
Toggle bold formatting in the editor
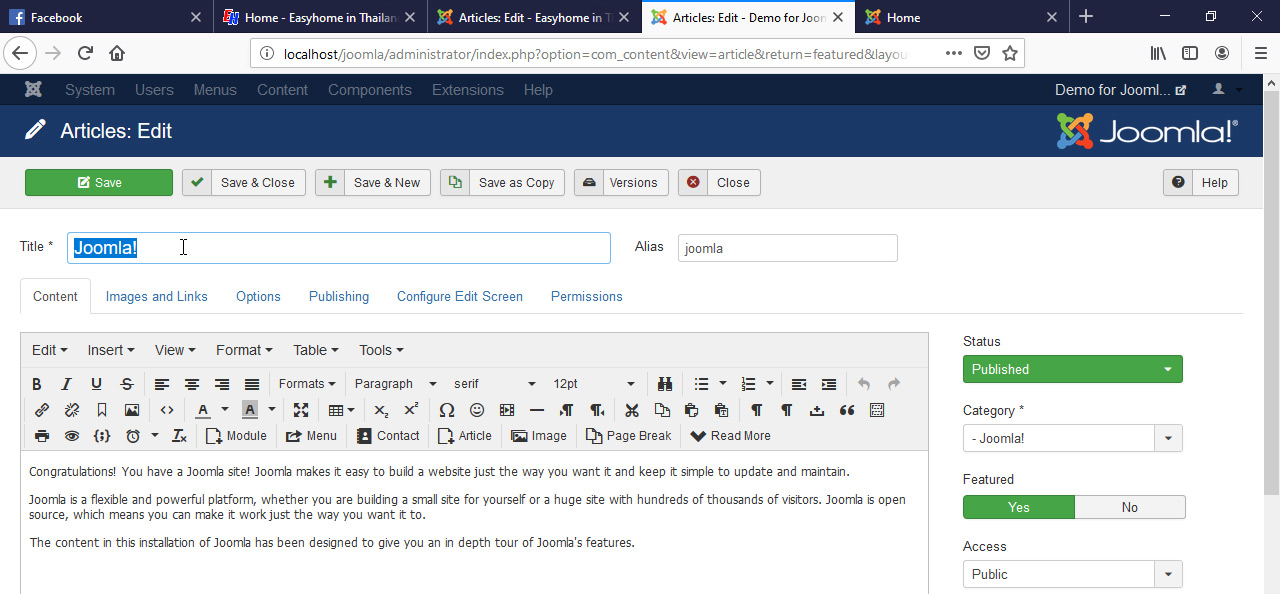click(x=37, y=384)
